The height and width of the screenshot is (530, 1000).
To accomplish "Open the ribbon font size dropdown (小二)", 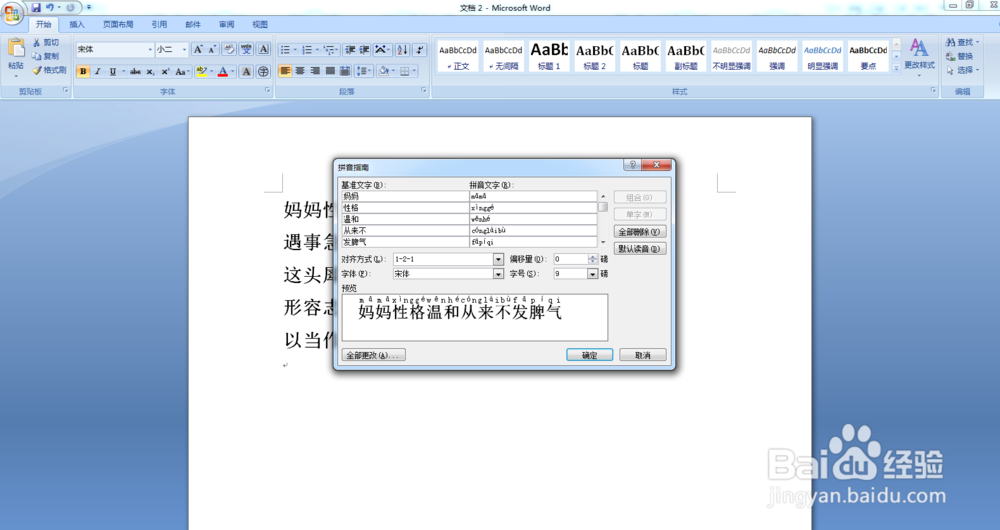I will (184, 50).
